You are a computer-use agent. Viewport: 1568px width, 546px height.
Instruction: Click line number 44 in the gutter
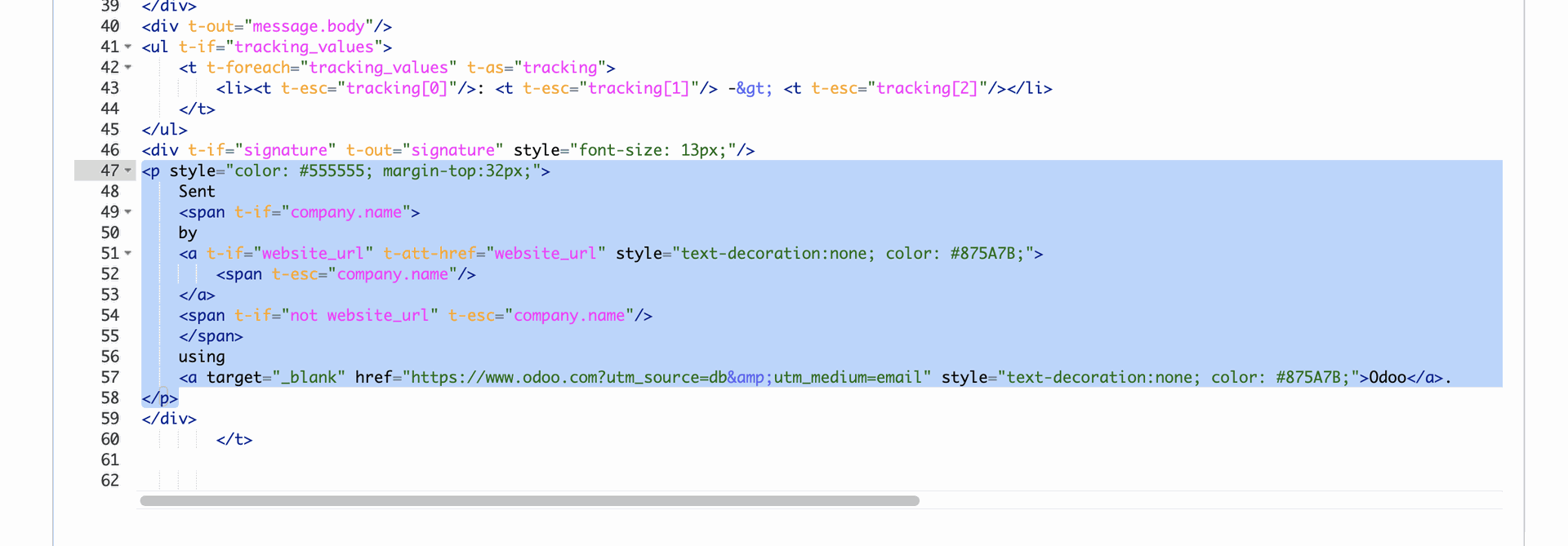[x=110, y=109]
